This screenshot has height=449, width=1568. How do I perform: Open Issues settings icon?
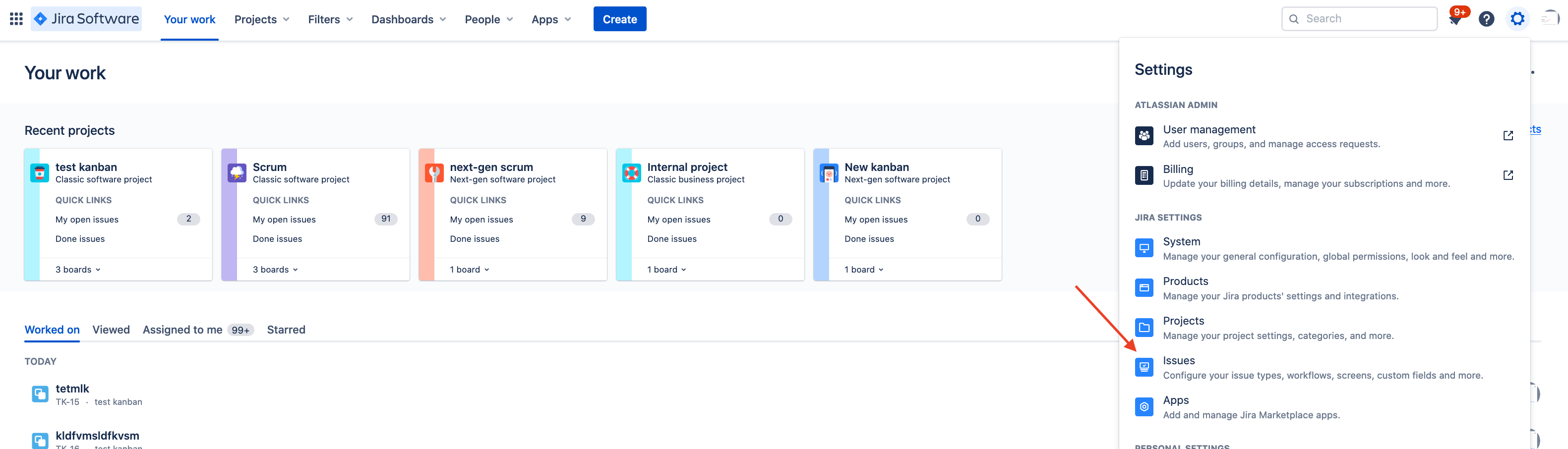click(1145, 367)
